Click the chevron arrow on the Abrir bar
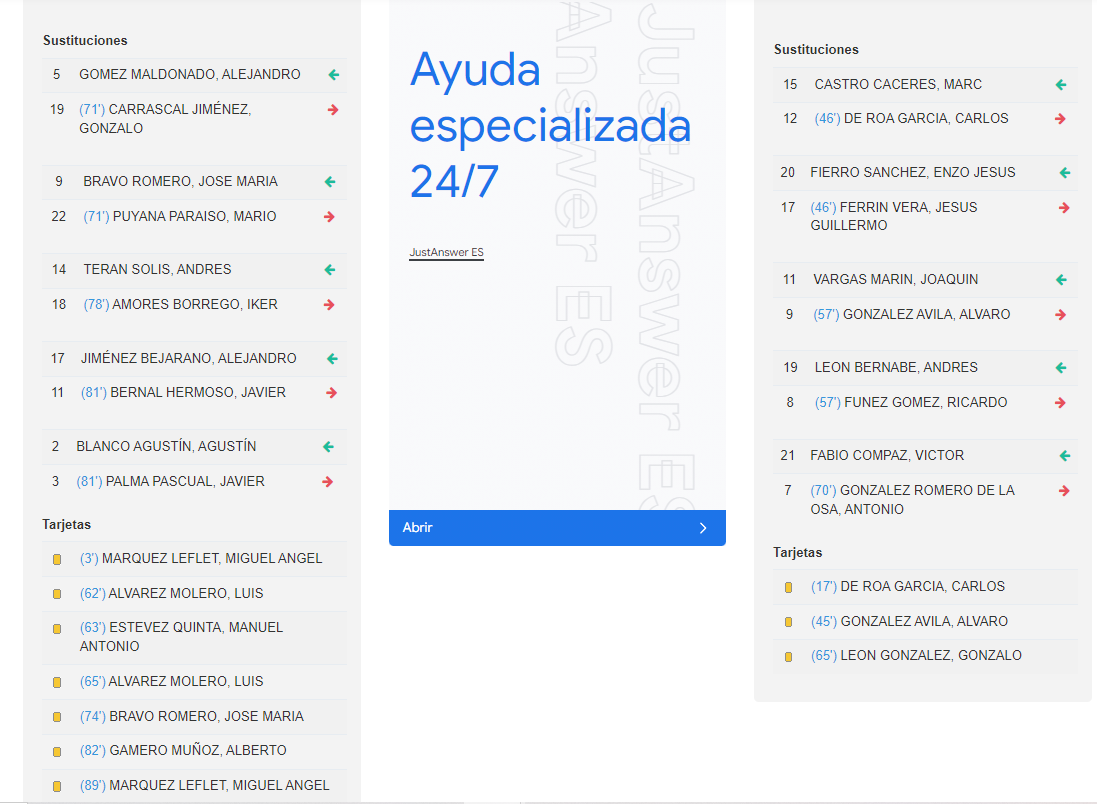The image size is (1097, 804). point(703,528)
